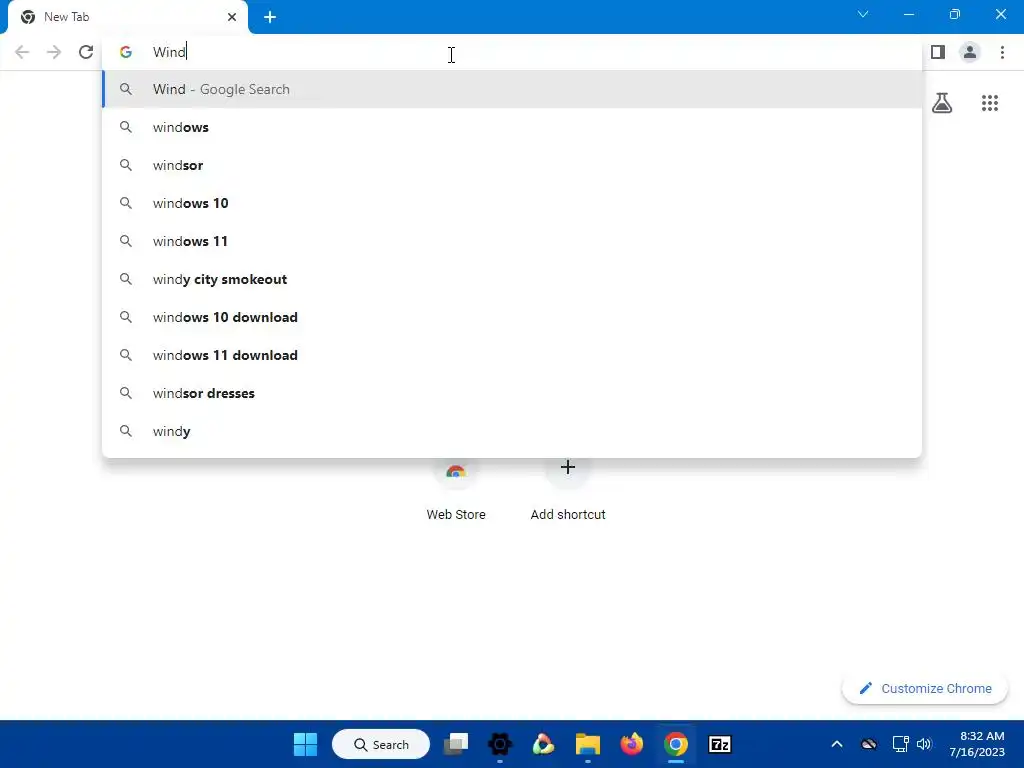Pick the 'windsor dresses' suggestion
Screen dimensions: 1024x768
tap(512, 393)
